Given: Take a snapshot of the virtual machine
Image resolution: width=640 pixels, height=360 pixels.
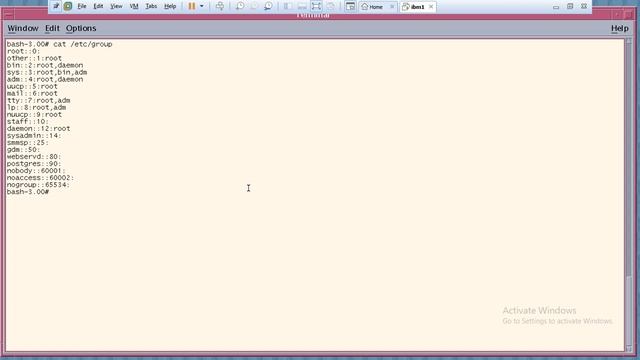Looking at the screenshot, I should [x=240, y=6].
